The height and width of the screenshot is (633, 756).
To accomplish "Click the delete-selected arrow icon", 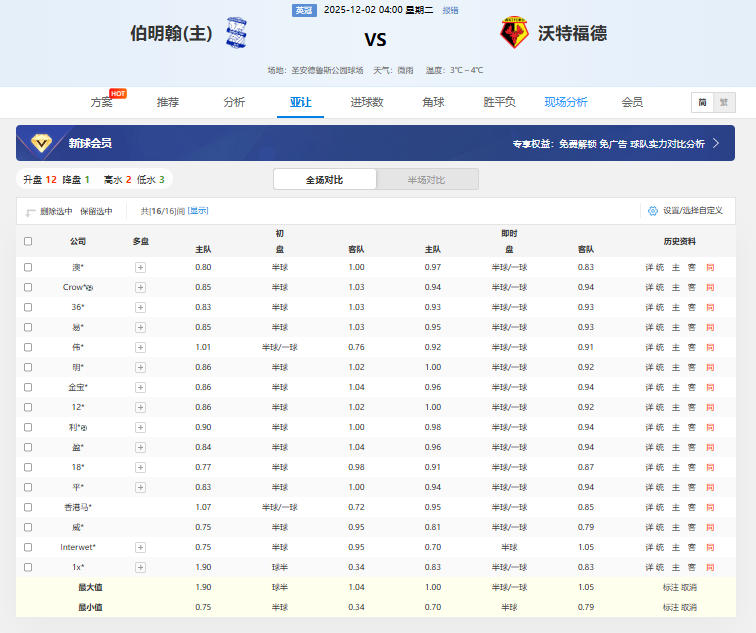I will point(31,212).
